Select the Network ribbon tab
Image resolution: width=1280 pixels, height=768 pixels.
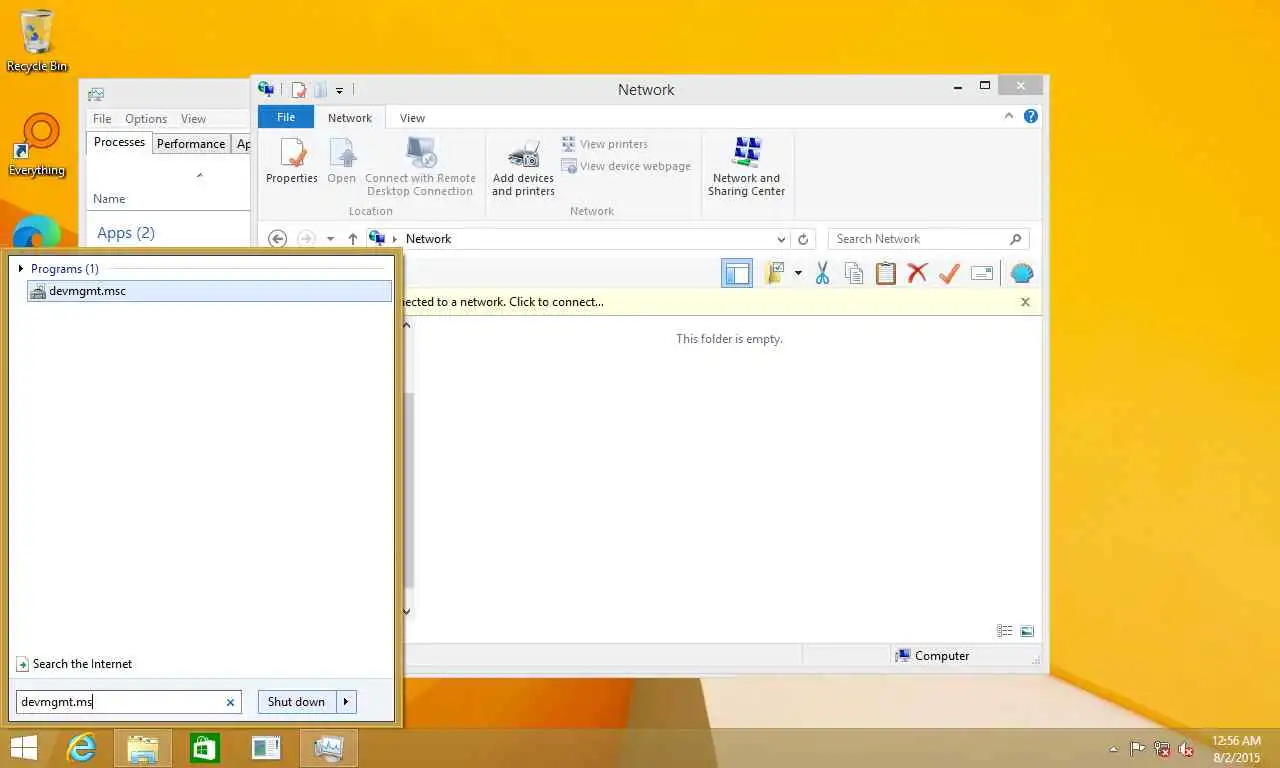pos(350,117)
